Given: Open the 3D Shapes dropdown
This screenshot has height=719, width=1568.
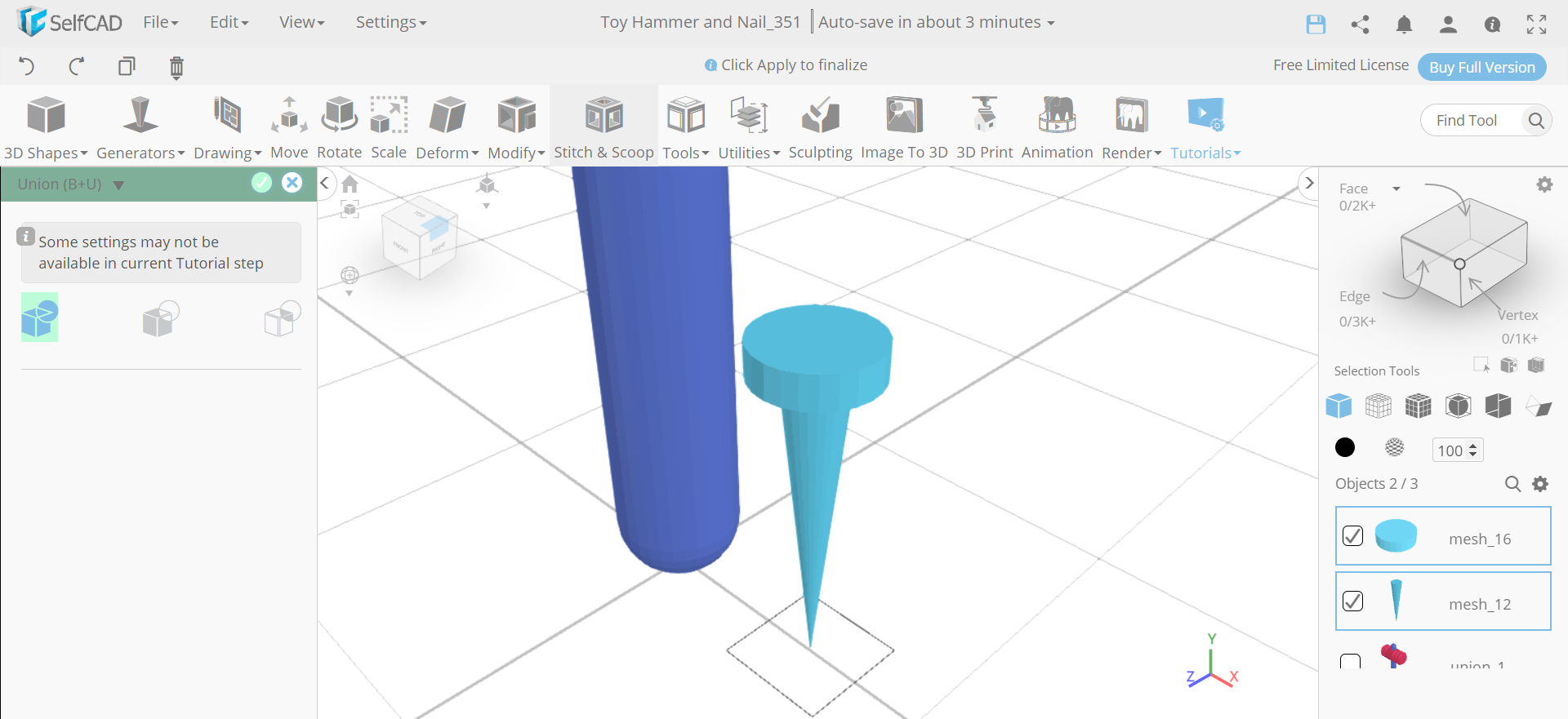Looking at the screenshot, I should click(x=46, y=128).
